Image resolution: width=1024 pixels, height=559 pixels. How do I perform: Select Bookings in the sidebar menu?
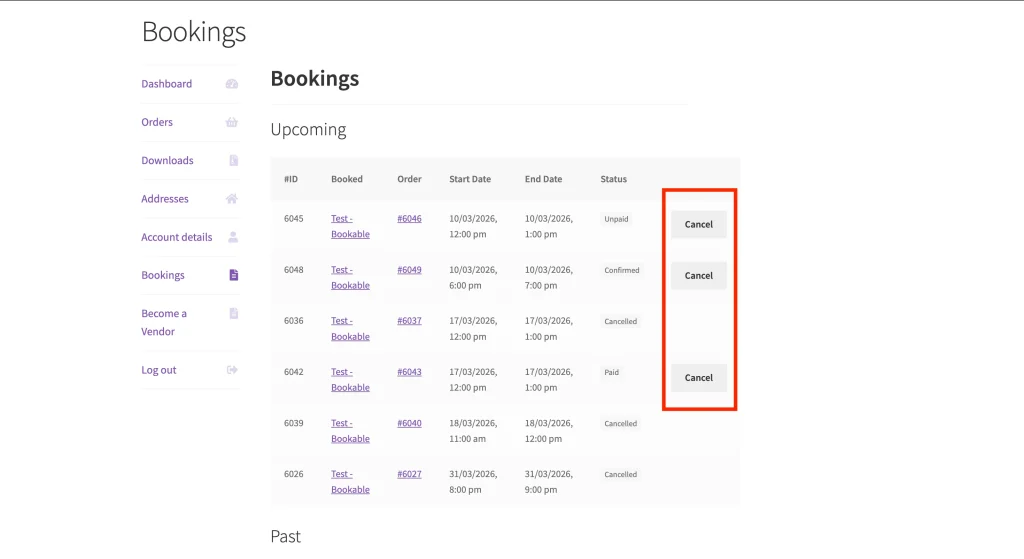pyautogui.click(x=163, y=275)
